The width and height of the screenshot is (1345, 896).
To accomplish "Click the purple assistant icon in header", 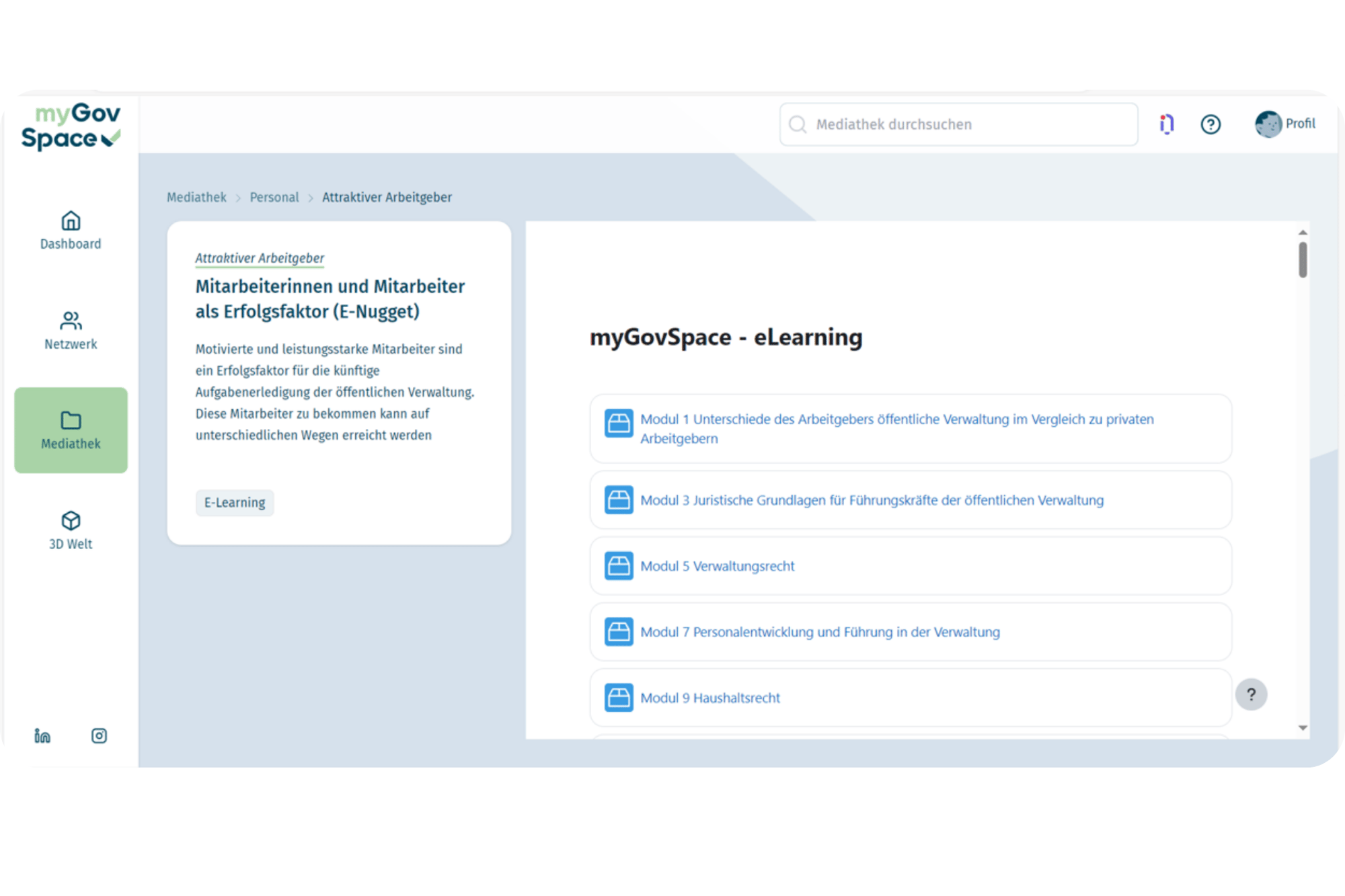I will (1167, 124).
